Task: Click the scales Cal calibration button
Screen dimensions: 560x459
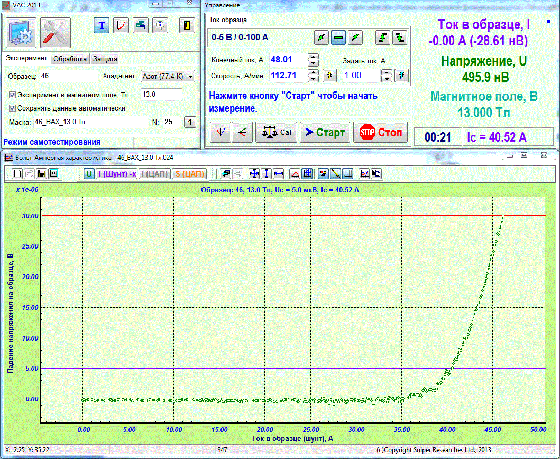Action: [x=276, y=133]
